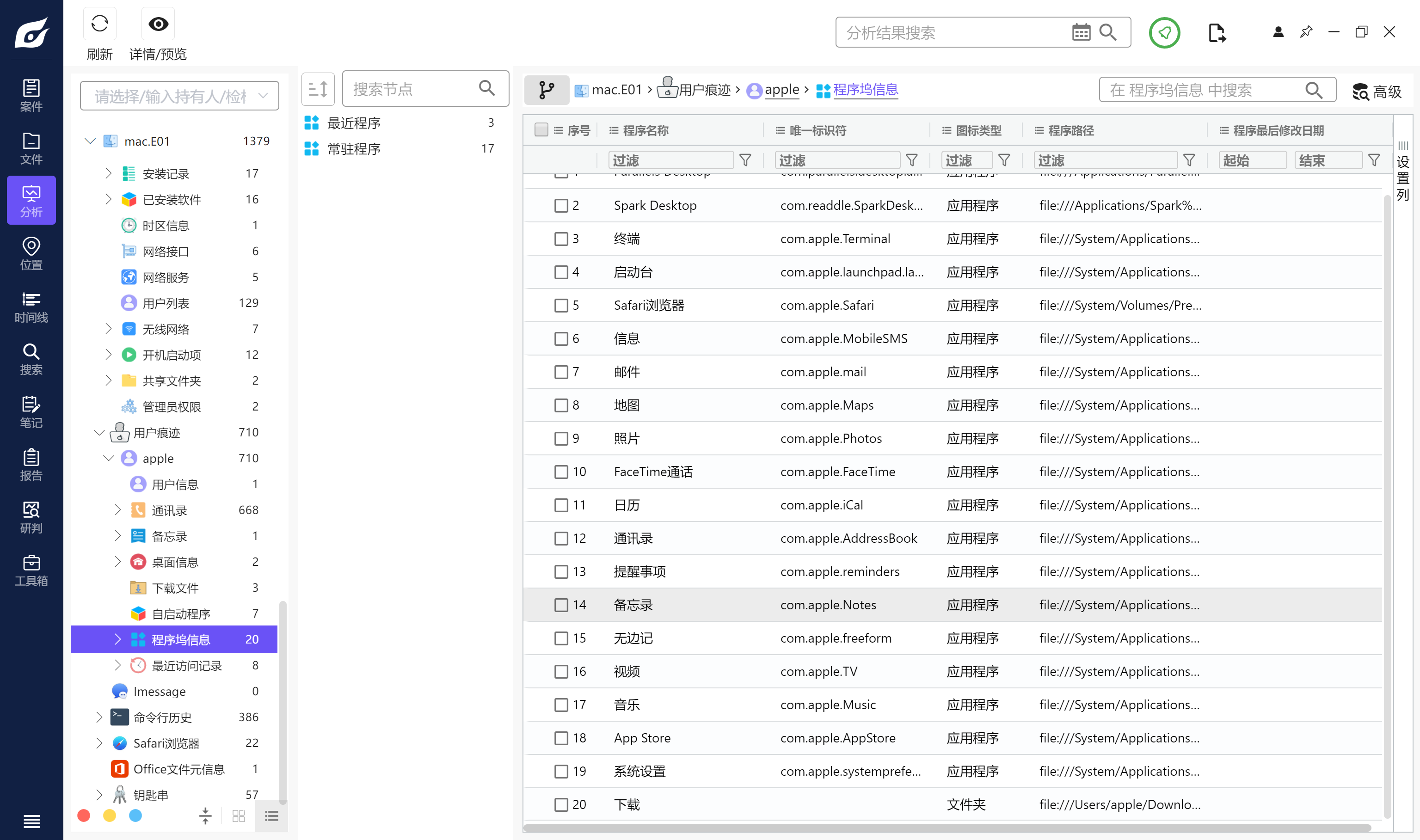Click the yellow color tag dot
Screen dimensions: 1420x840
110,815
